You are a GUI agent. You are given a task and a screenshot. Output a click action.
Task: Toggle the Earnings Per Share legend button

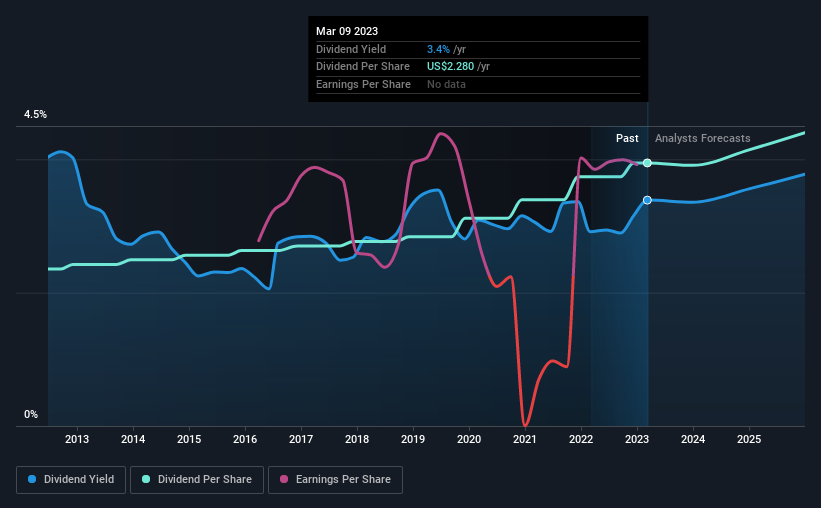[335, 480]
